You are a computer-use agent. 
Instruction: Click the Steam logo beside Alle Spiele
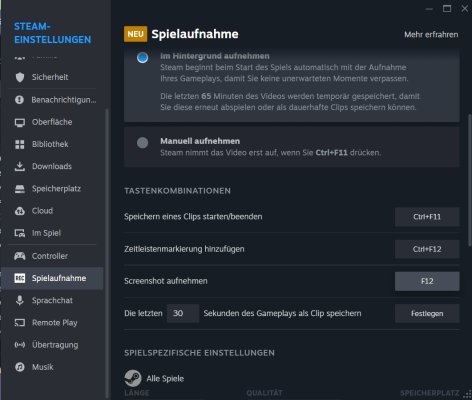(x=133, y=378)
